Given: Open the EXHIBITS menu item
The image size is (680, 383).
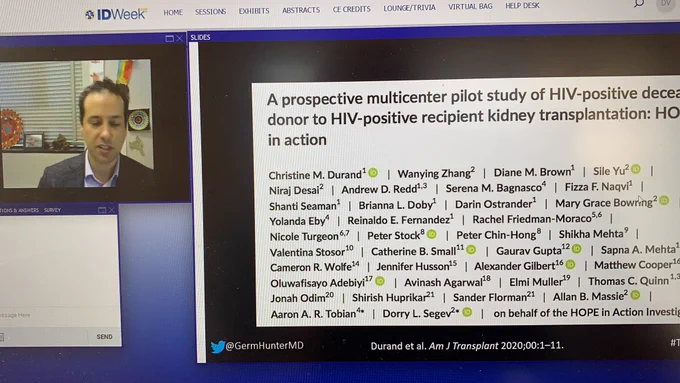Looking at the screenshot, I should 254,11.
